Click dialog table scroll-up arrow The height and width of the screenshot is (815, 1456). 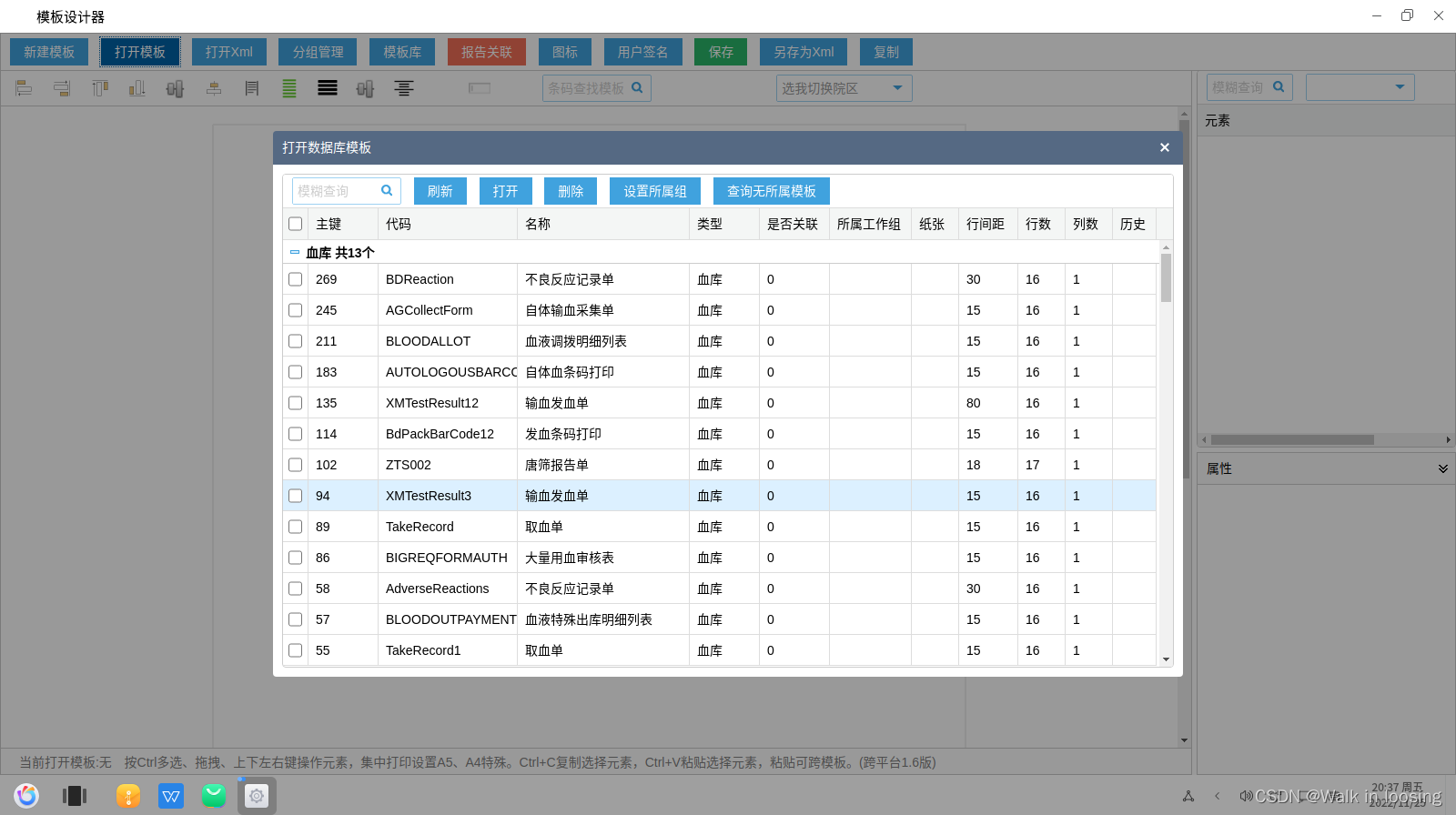1166,247
